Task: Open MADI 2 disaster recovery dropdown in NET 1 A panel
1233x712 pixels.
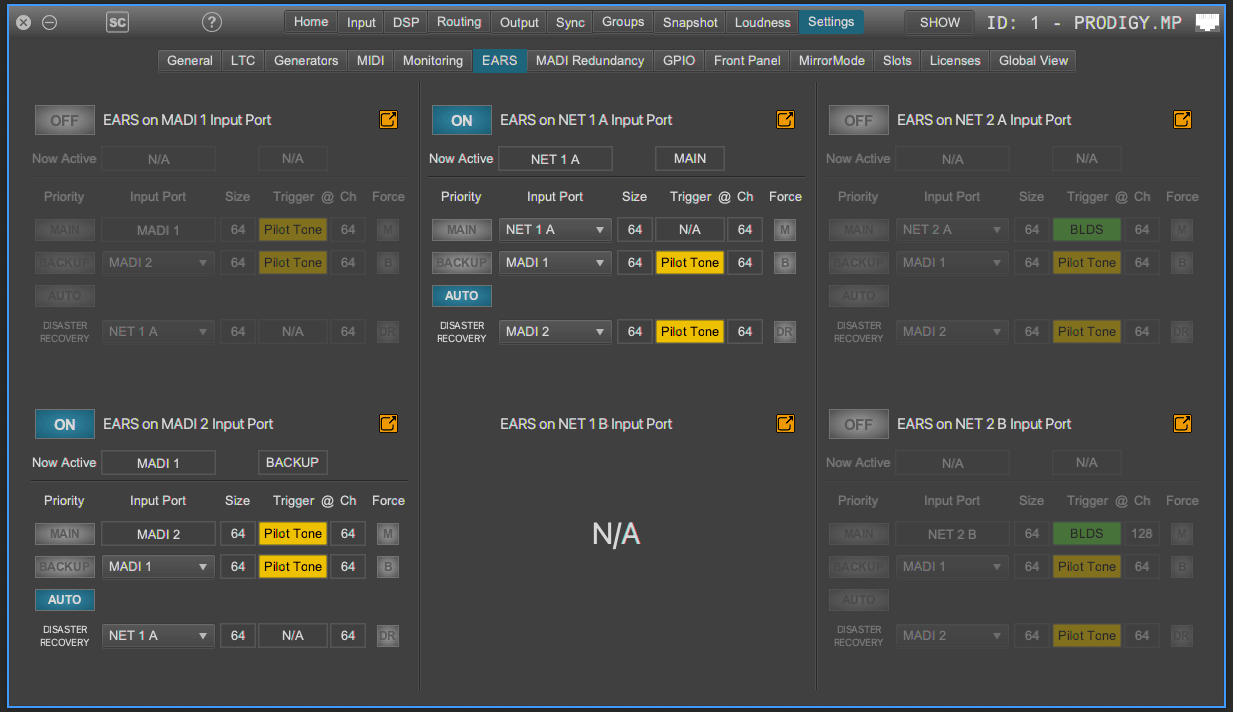Action: [x=555, y=332]
